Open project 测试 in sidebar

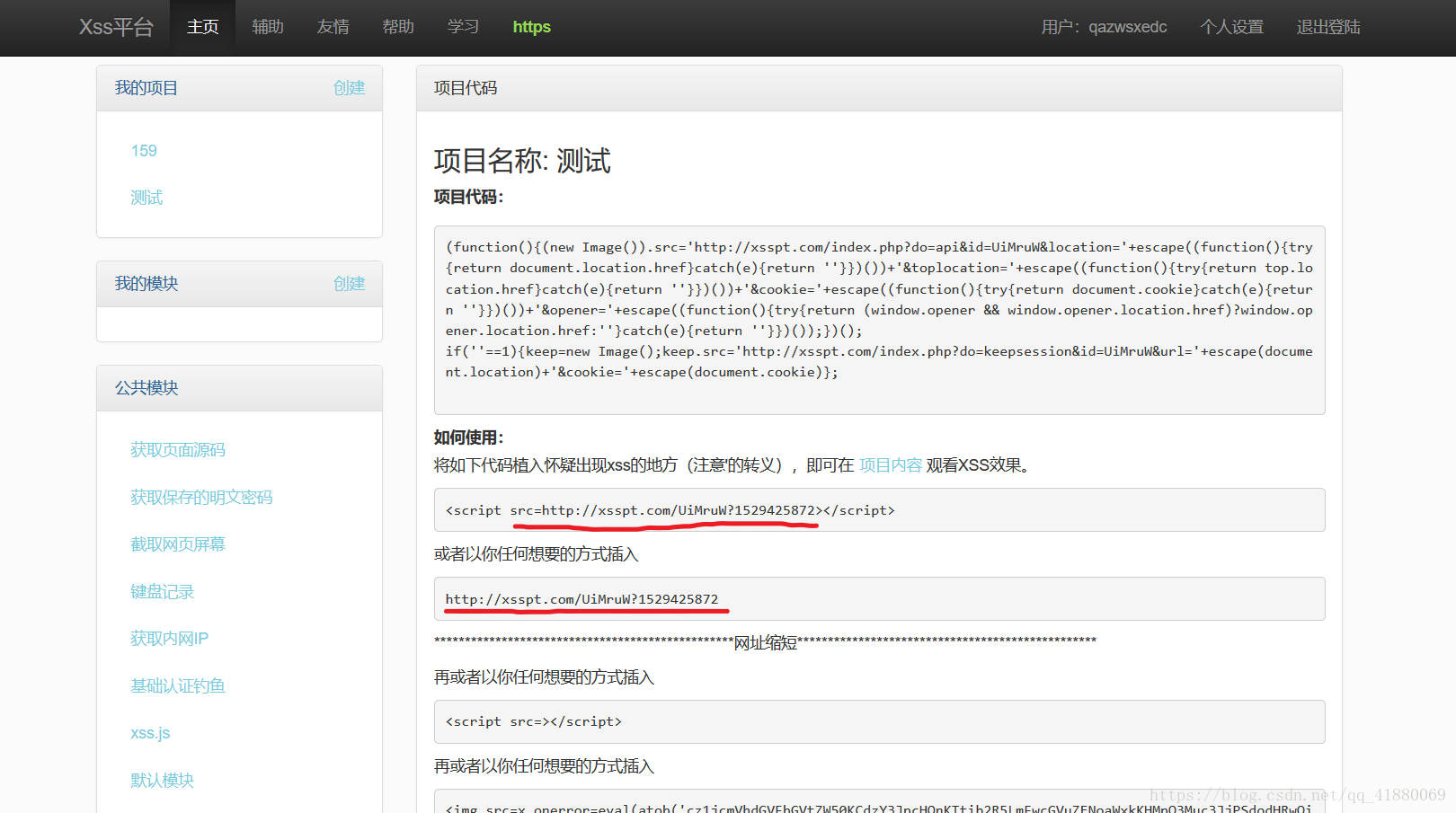pyautogui.click(x=146, y=198)
